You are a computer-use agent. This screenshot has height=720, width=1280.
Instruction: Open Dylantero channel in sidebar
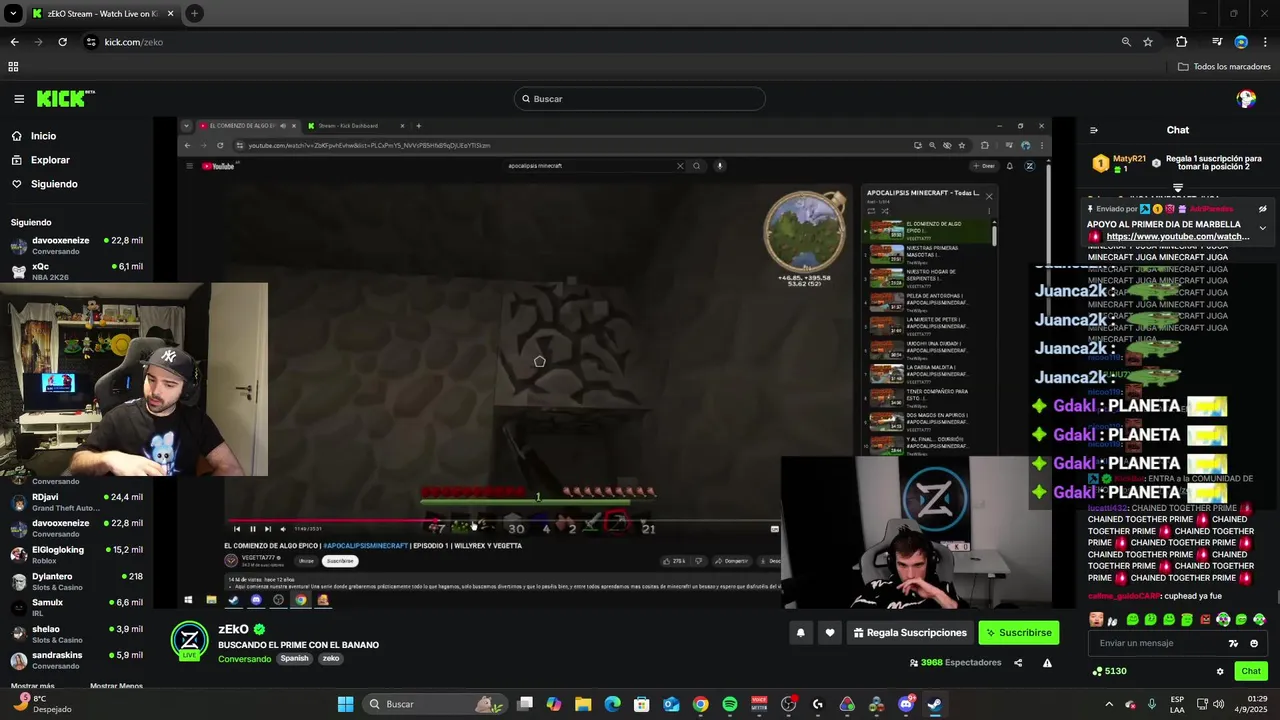tap(76, 581)
